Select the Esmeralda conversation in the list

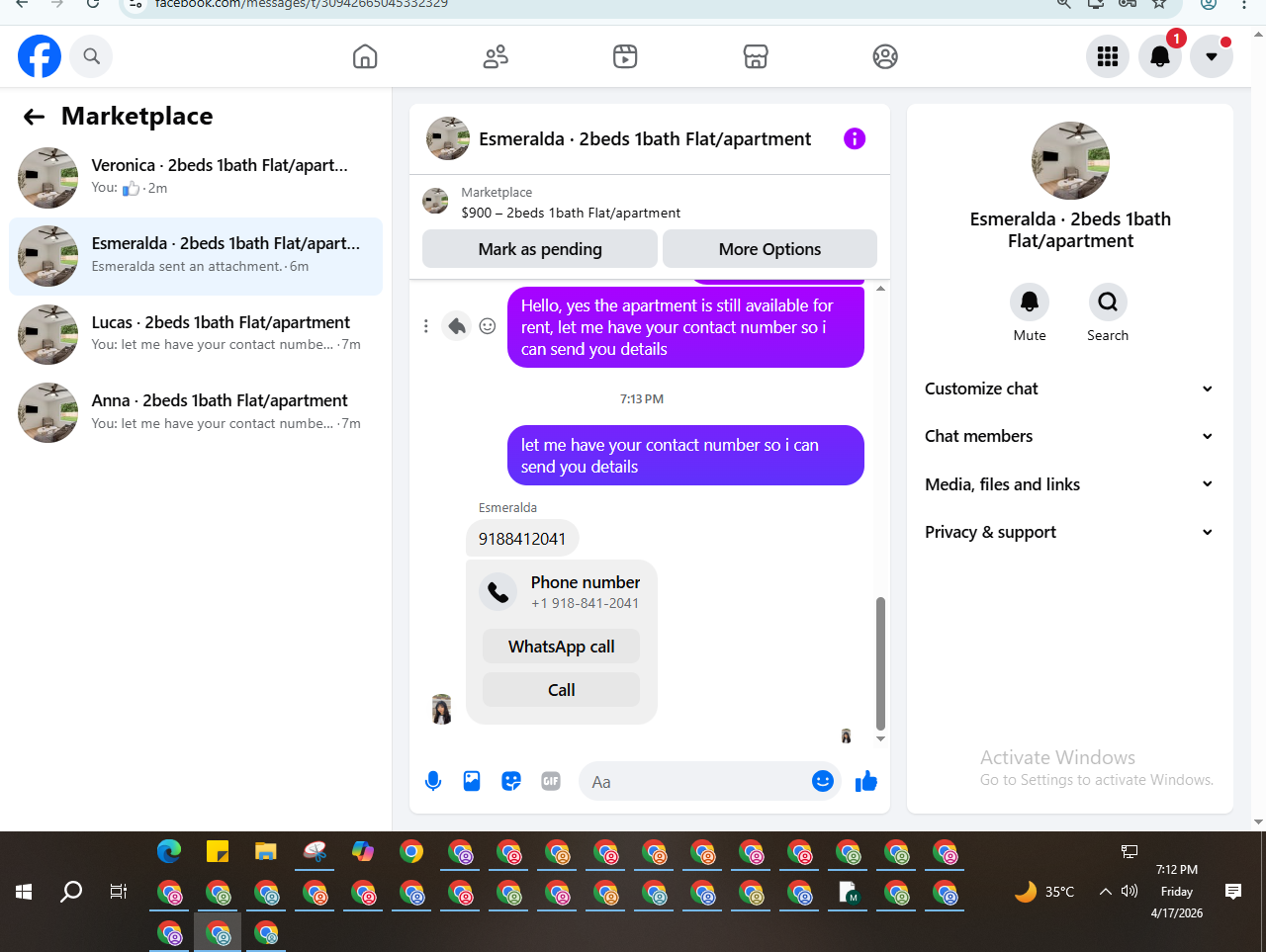196,256
